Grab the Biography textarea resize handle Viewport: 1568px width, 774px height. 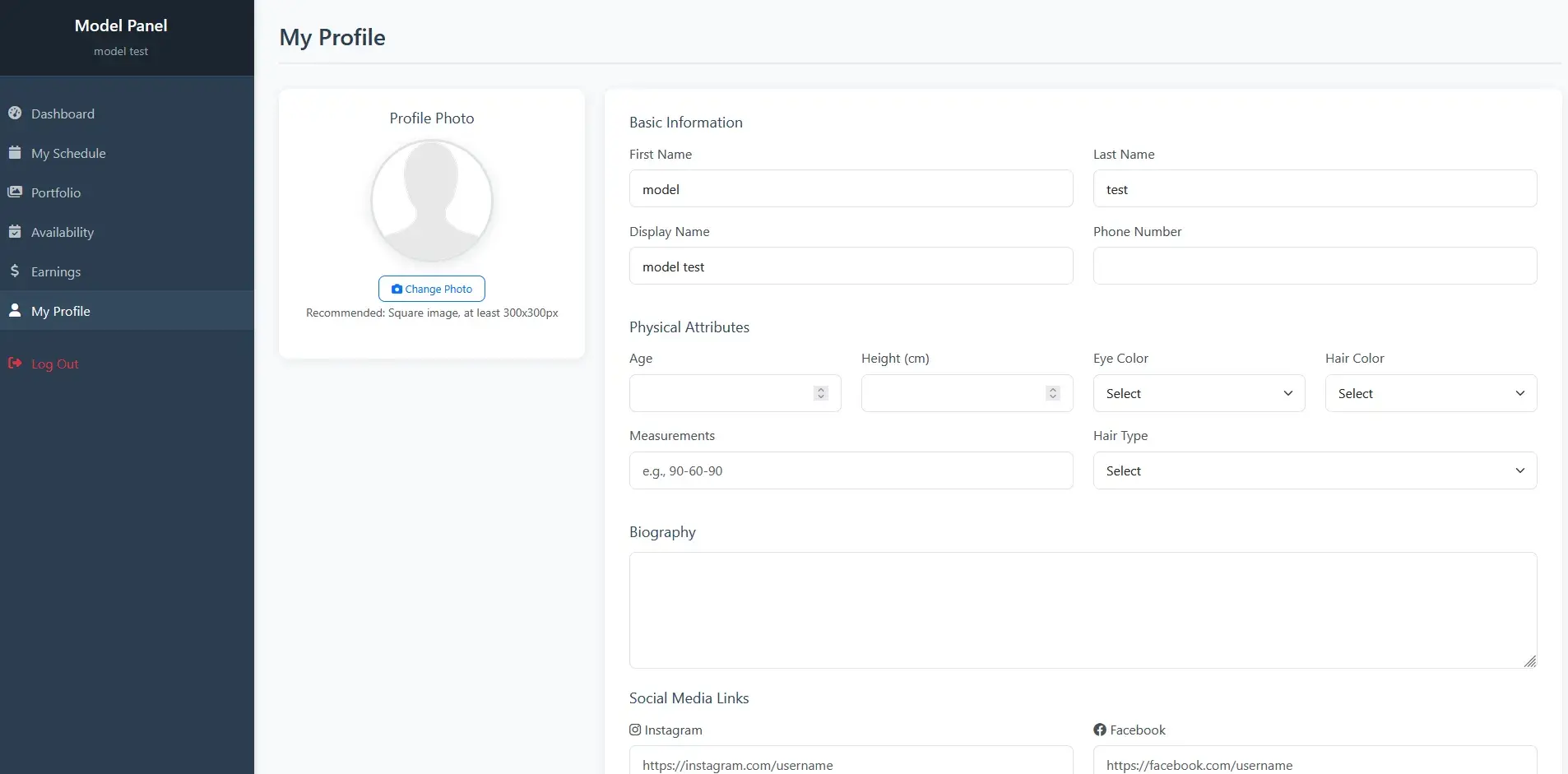coord(1529,661)
